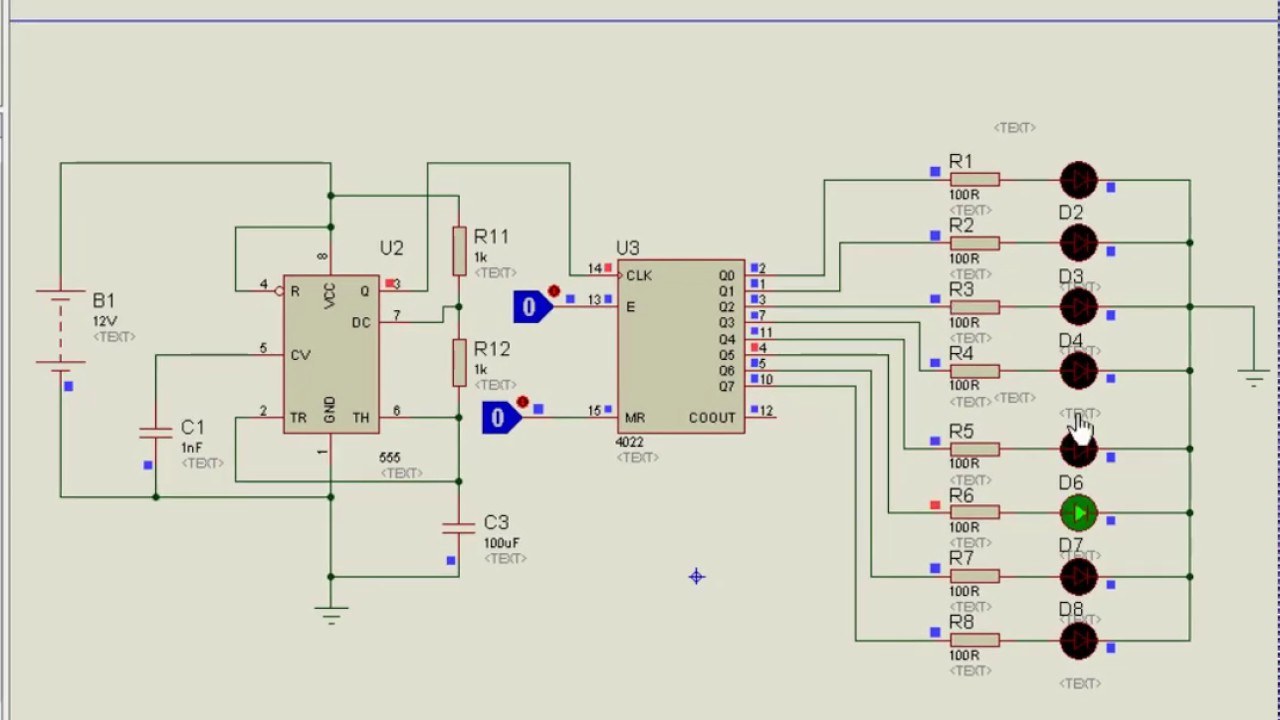Select capacitor C1 symbol
The width and height of the screenshot is (1280, 720).
155,432
